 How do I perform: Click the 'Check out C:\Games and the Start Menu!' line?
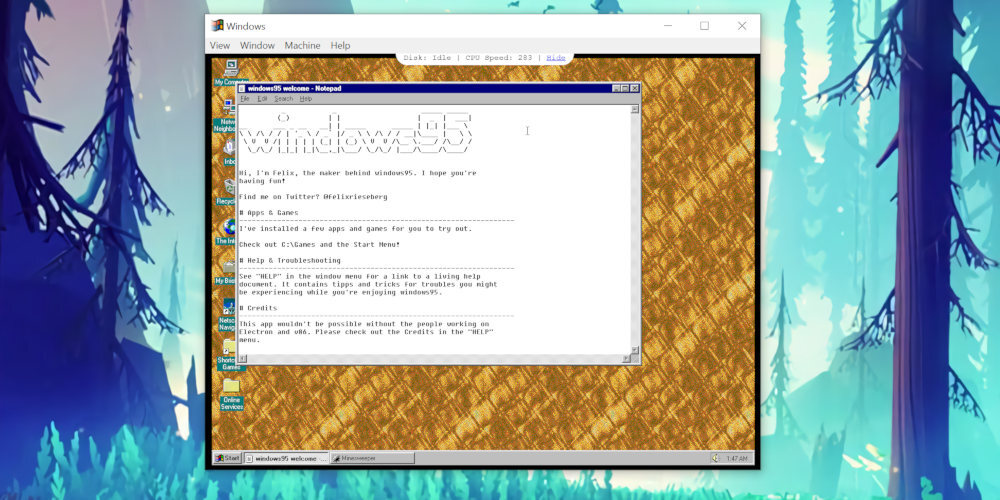coord(320,244)
